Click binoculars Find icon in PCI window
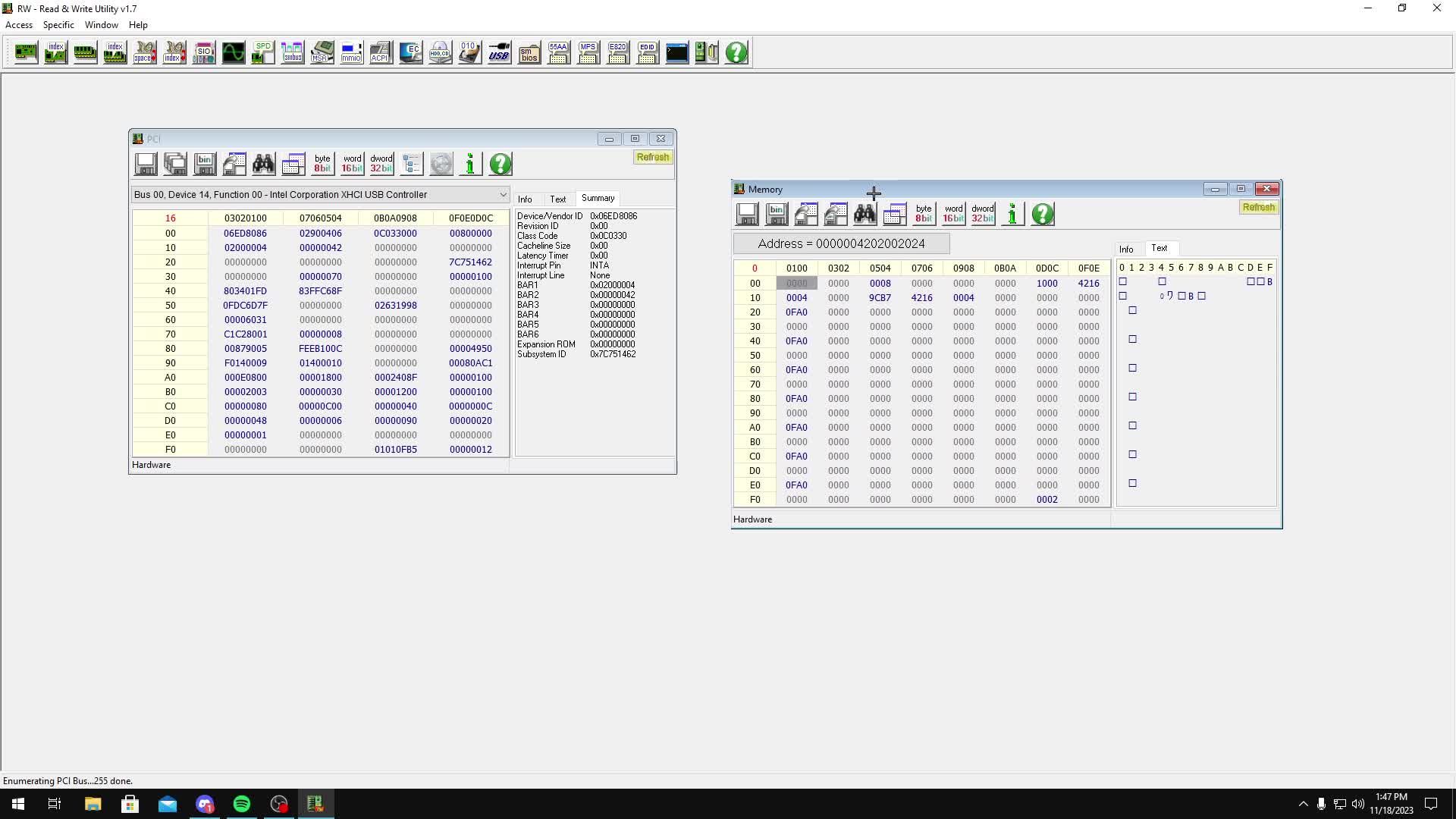Viewport: 1456px width, 819px height. coord(264,164)
